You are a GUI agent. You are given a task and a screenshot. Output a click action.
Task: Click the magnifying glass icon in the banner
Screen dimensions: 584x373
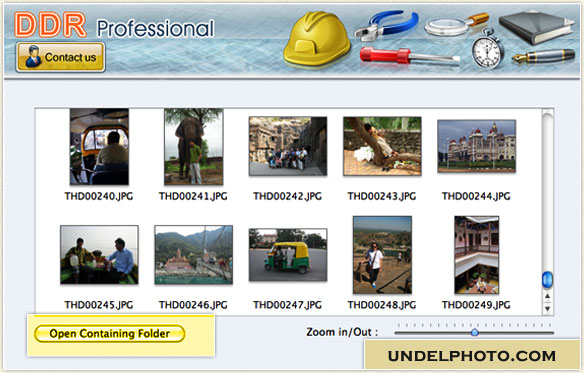pos(456,25)
